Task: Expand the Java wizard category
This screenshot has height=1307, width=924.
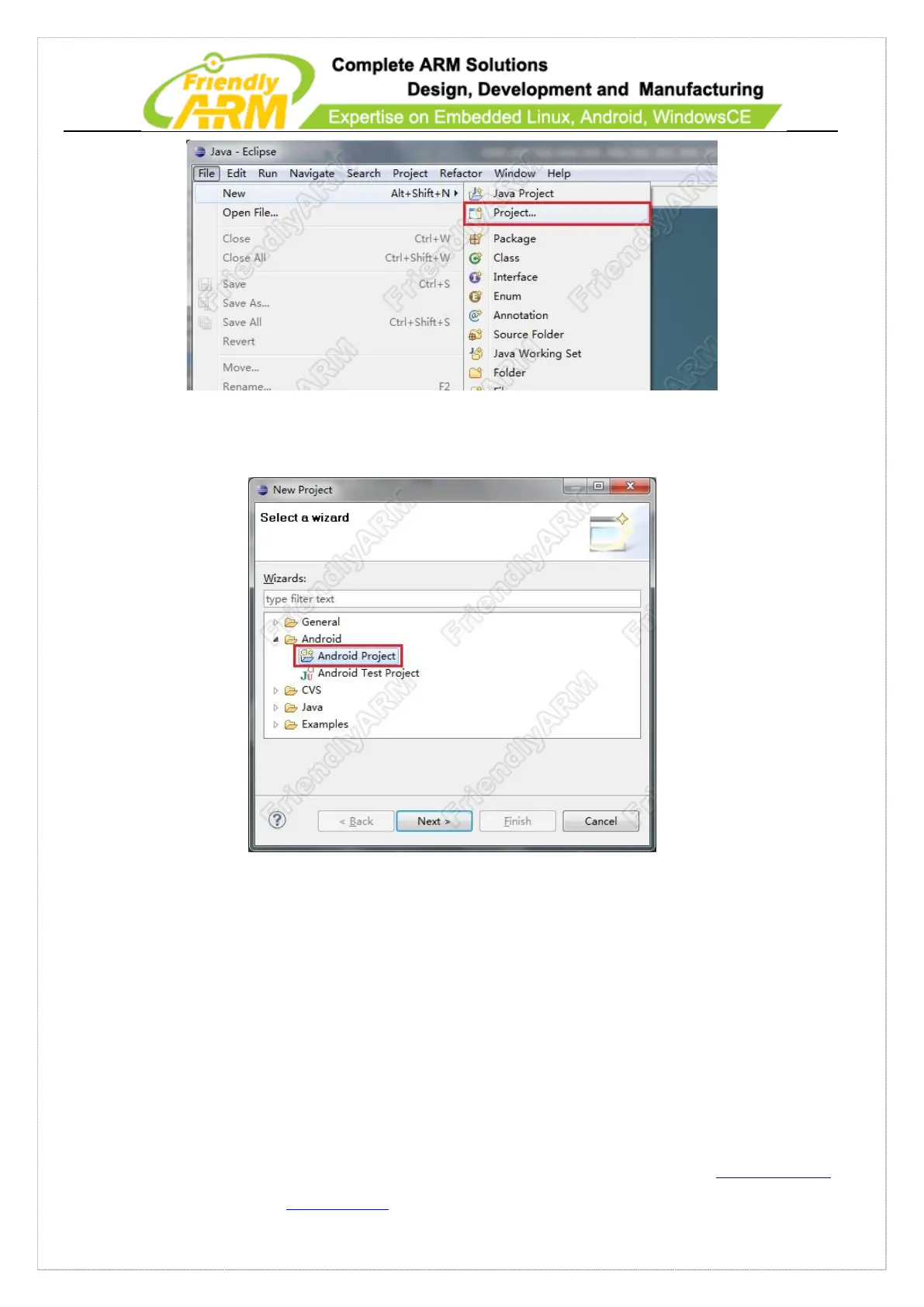Action: 275,708
